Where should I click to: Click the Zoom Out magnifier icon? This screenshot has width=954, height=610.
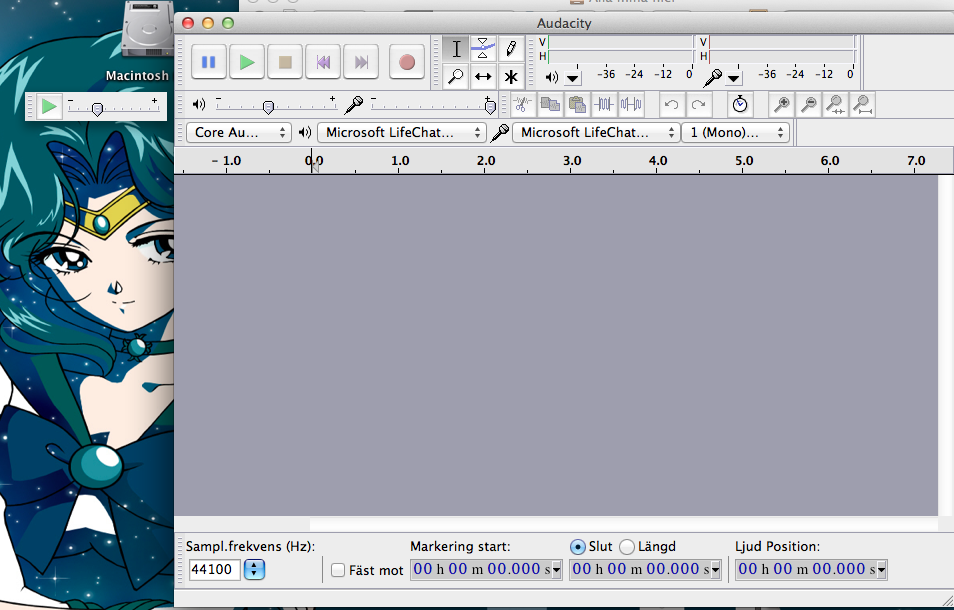coord(809,105)
